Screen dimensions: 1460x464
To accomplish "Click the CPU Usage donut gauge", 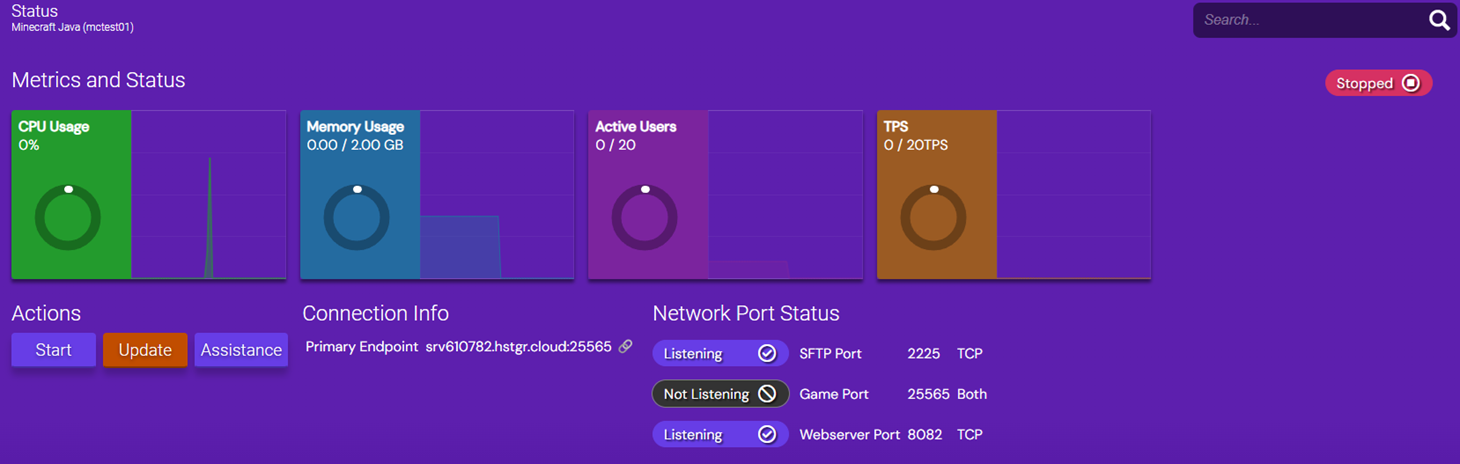I will 68,218.
